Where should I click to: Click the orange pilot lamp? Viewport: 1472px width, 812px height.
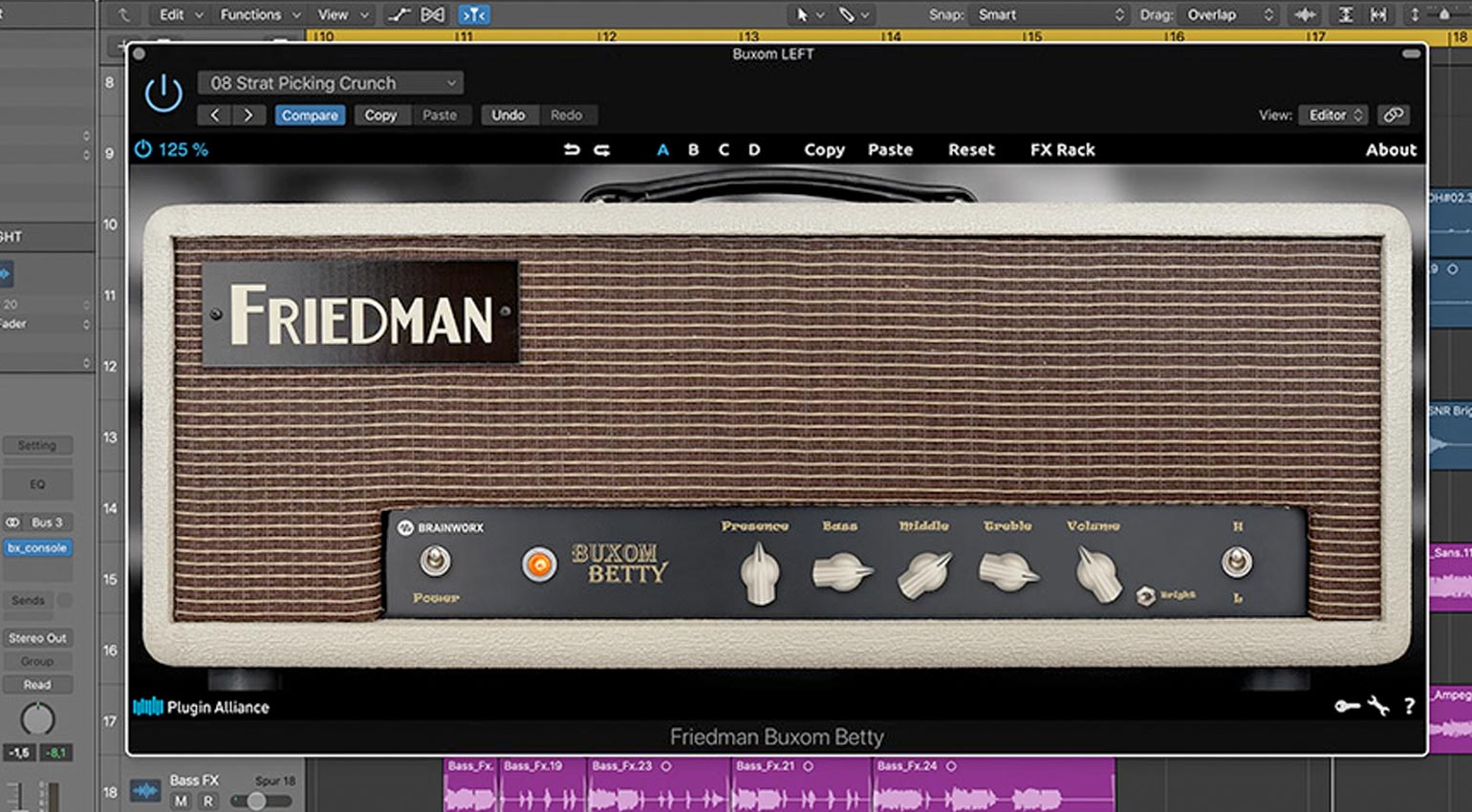click(x=539, y=565)
